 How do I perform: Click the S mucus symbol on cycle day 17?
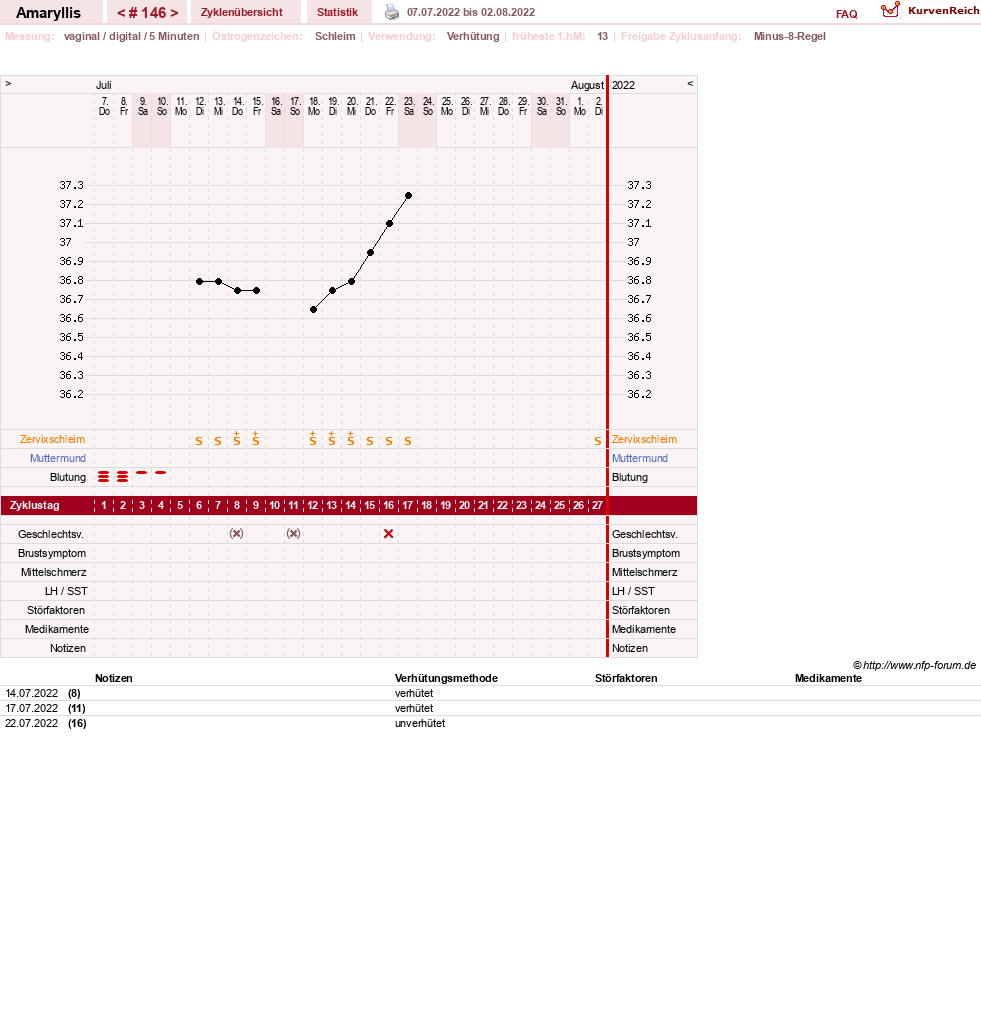click(x=408, y=441)
